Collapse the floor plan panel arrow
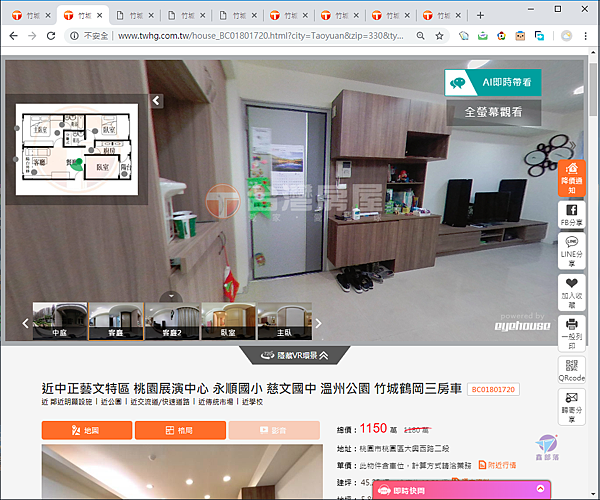This screenshot has height=500, width=600. pyautogui.click(x=156, y=101)
